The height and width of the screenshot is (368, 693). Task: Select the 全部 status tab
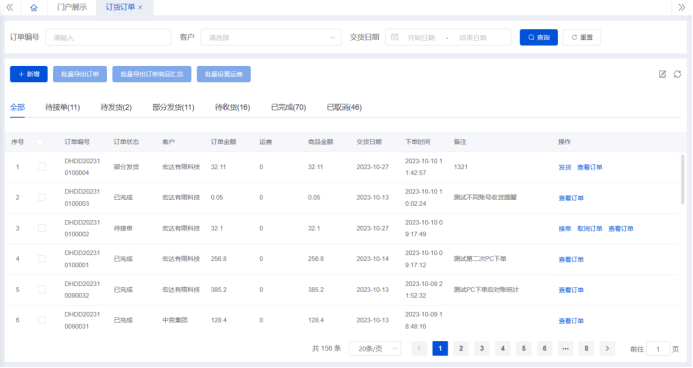[18, 107]
